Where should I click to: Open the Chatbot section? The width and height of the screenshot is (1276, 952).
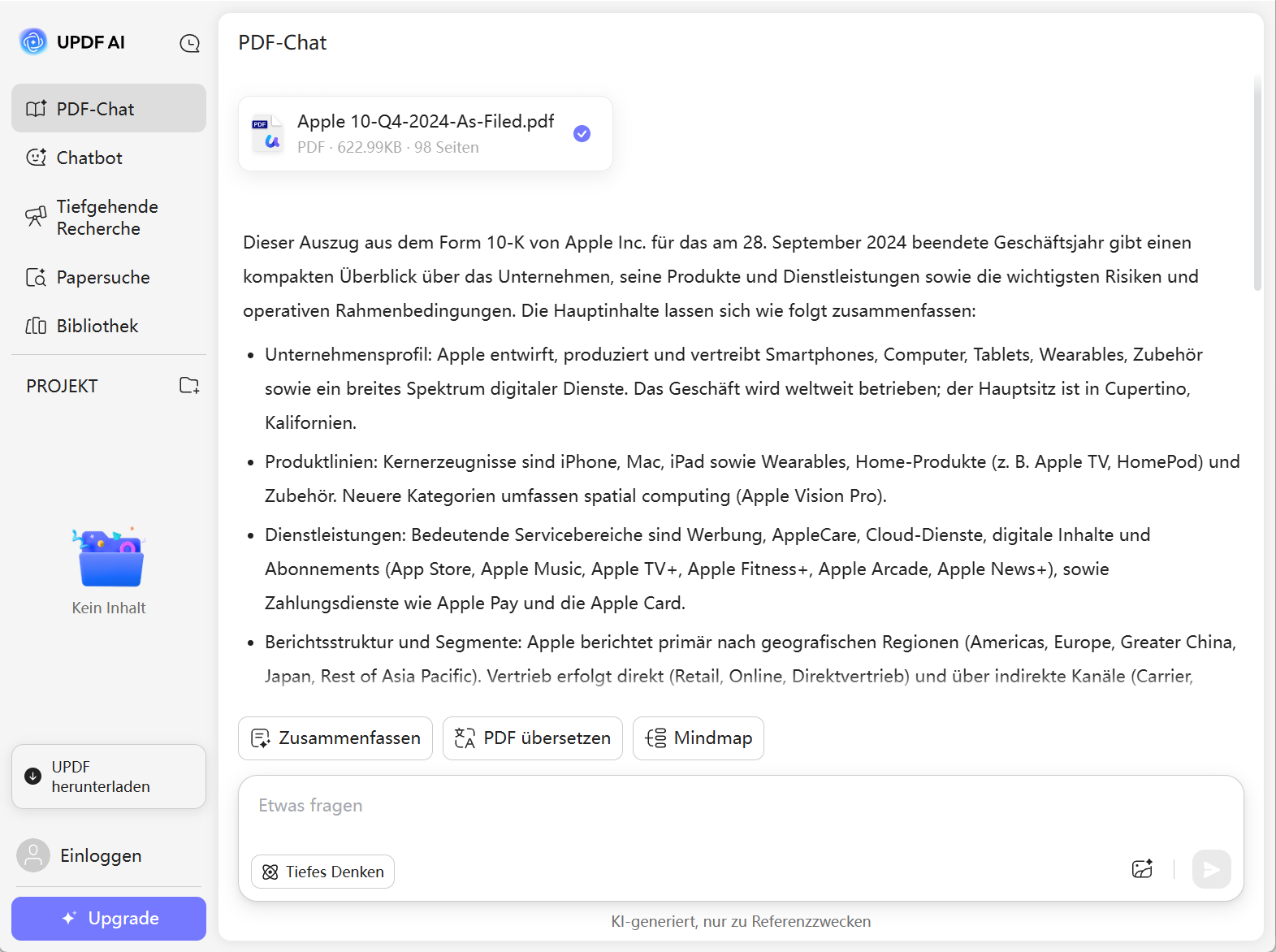click(x=109, y=158)
